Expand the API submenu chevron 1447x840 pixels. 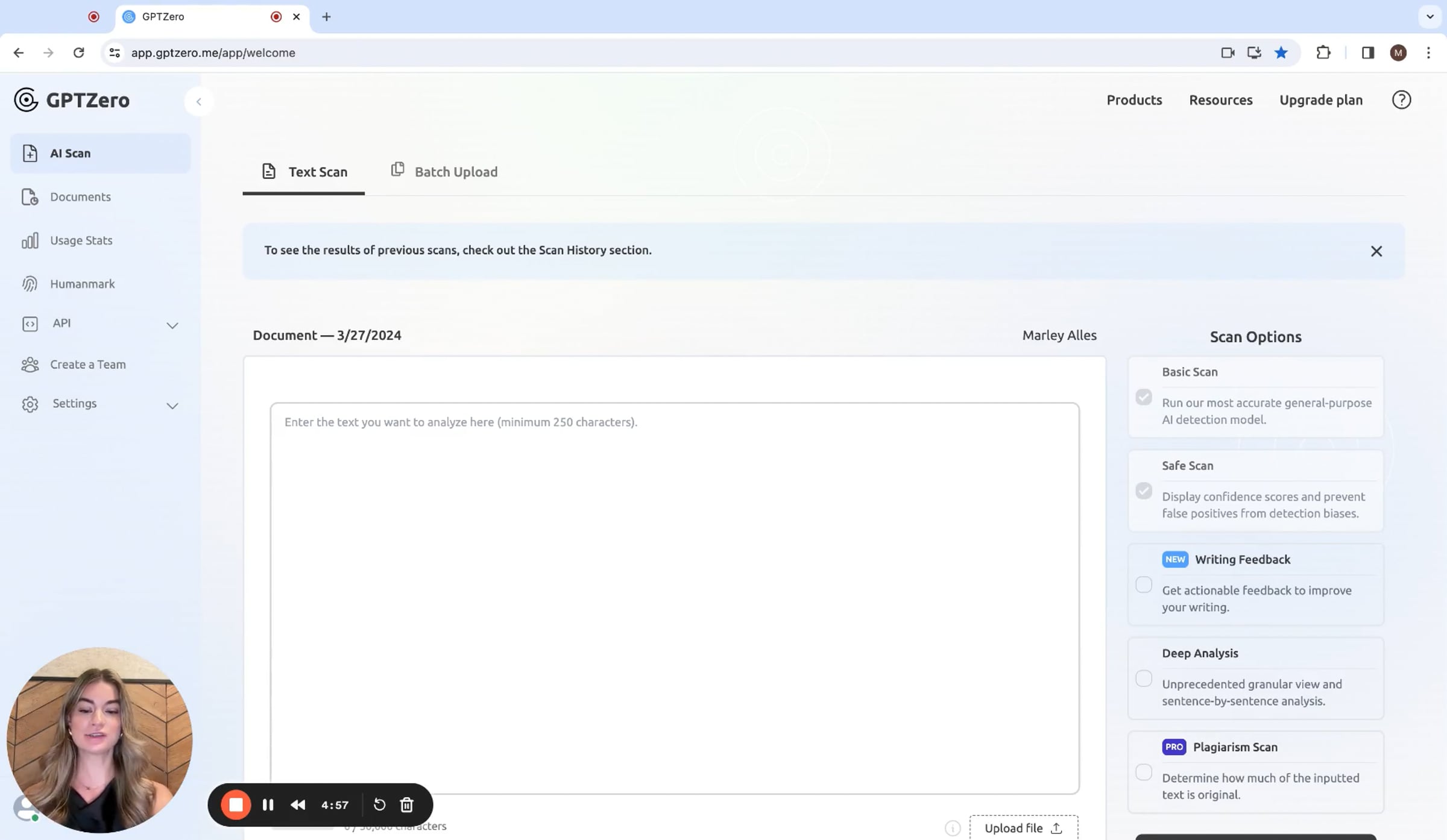[172, 325]
